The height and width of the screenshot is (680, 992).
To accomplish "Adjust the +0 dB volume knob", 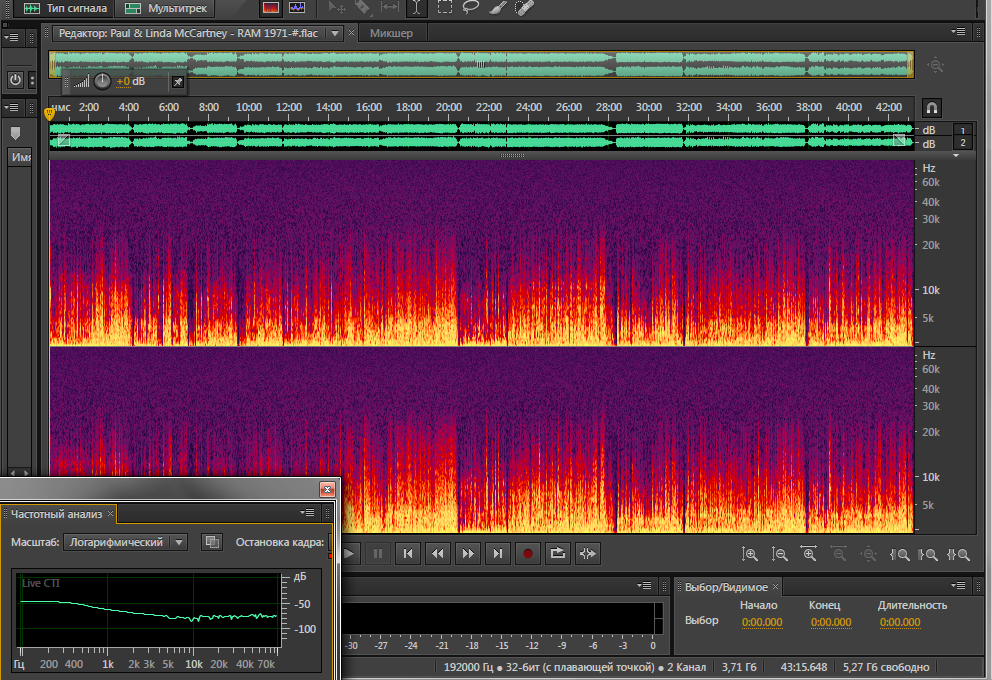I will click(102, 81).
